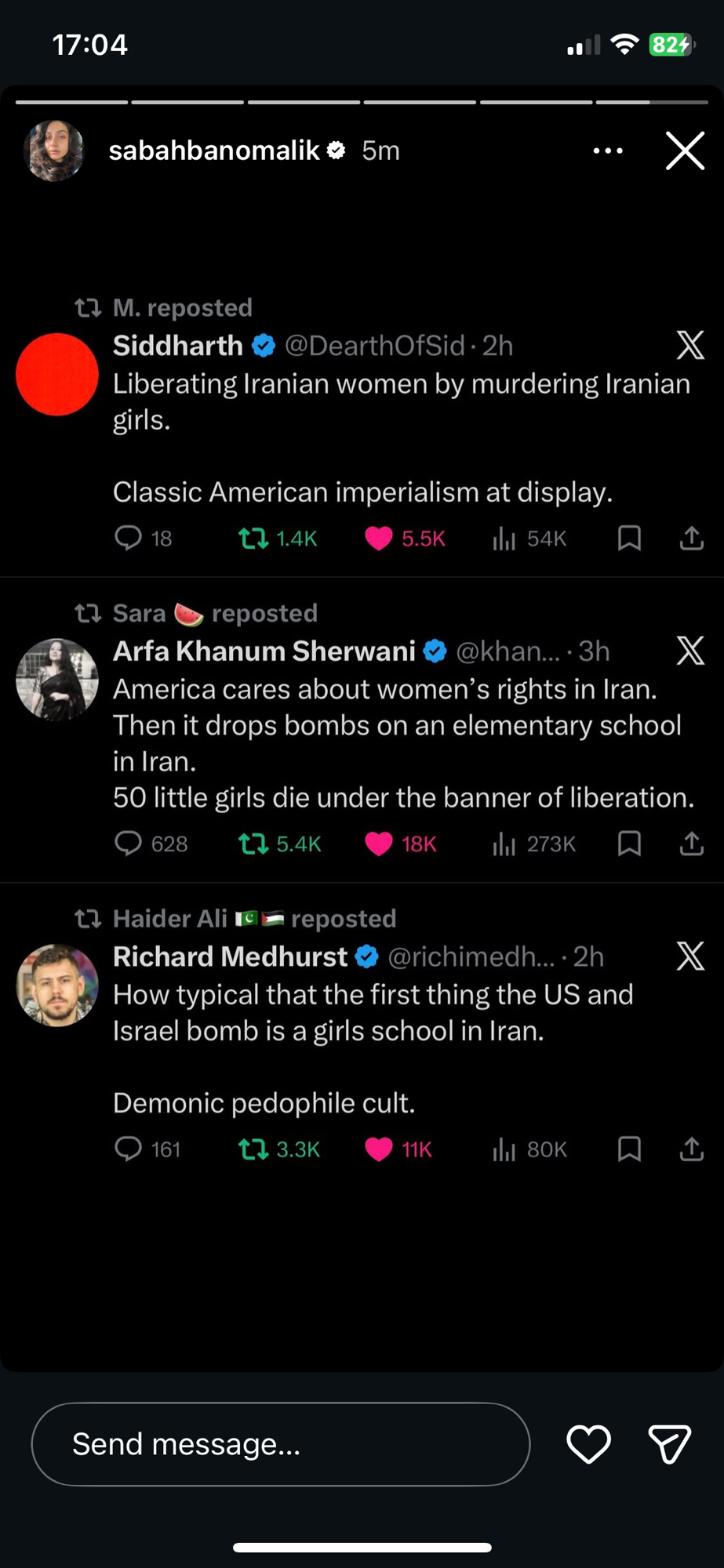Image resolution: width=724 pixels, height=1568 pixels.
Task: Tap the story progress bar at top
Action: (362, 102)
